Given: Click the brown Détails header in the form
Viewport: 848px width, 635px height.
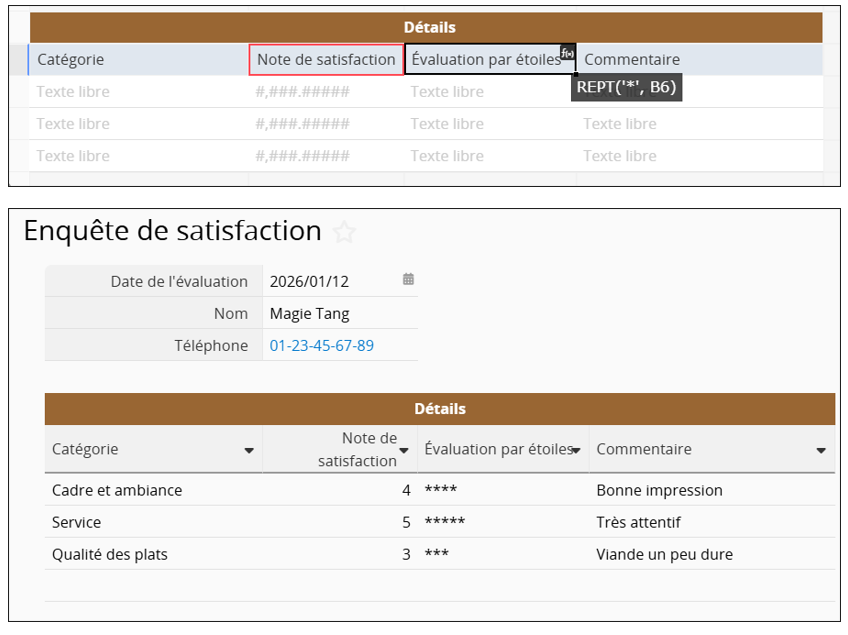Looking at the screenshot, I should (x=439, y=409).
